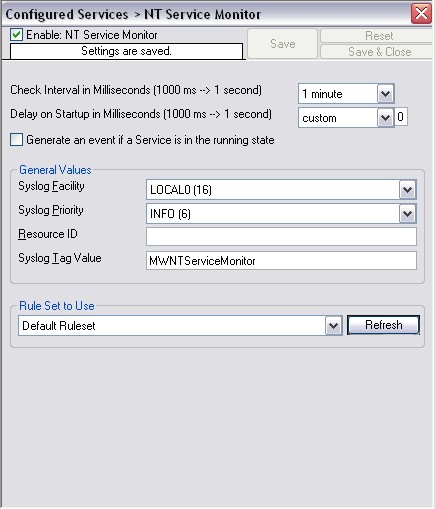
Task: Open Delay on Startup dropdown arrow
Action: coord(385,118)
